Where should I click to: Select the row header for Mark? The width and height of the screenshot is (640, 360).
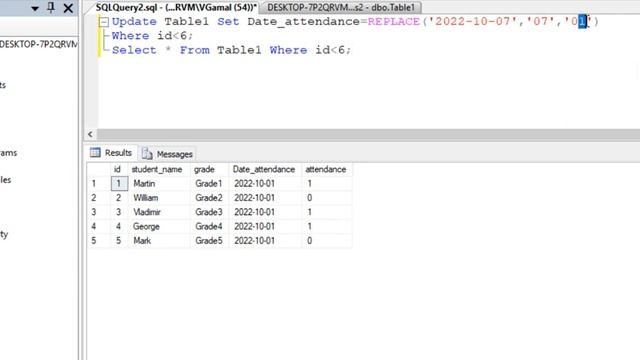pyautogui.click(x=98, y=240)
